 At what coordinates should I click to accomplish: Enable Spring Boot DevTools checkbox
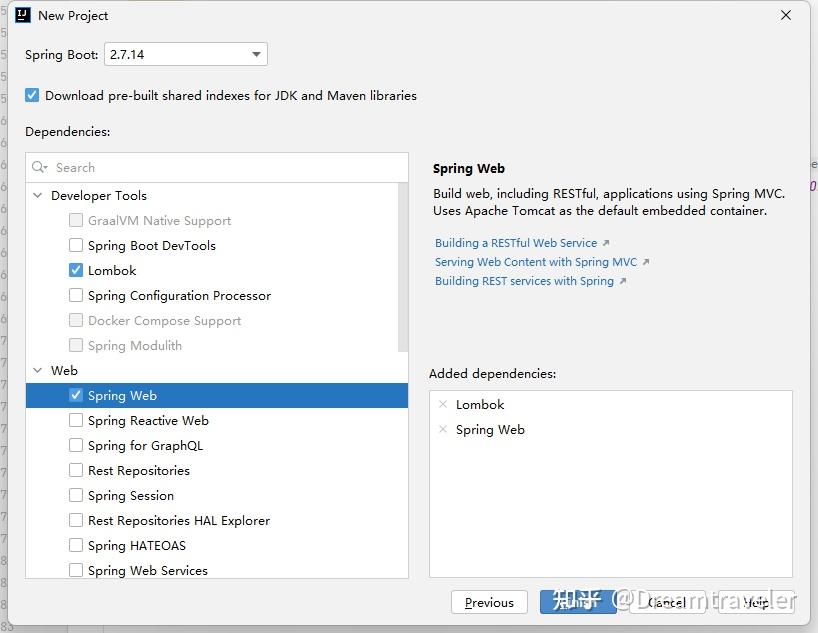point(76,245)
